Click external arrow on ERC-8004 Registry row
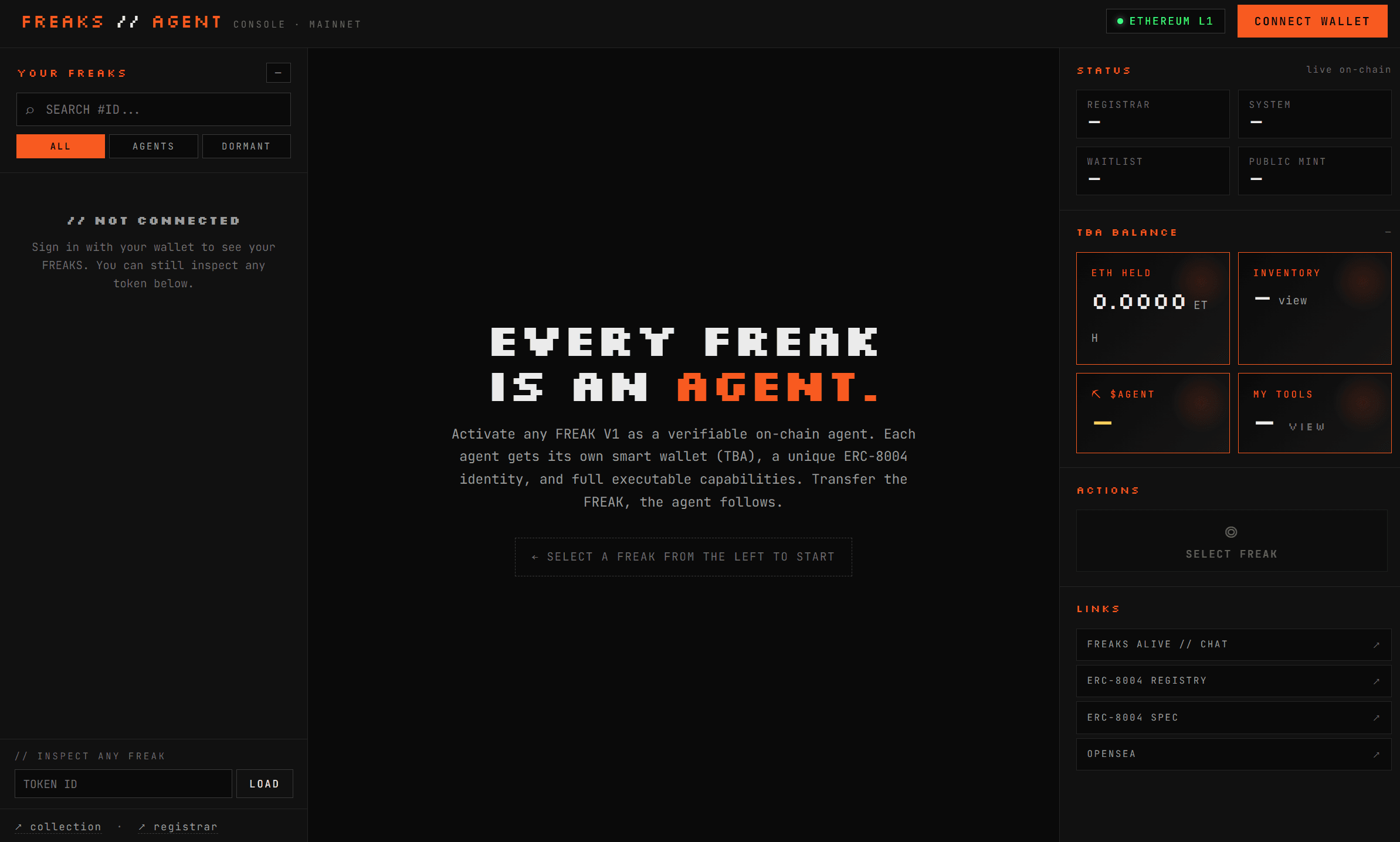This screenshot has width=1400, height=842. tap(1377, 681)
